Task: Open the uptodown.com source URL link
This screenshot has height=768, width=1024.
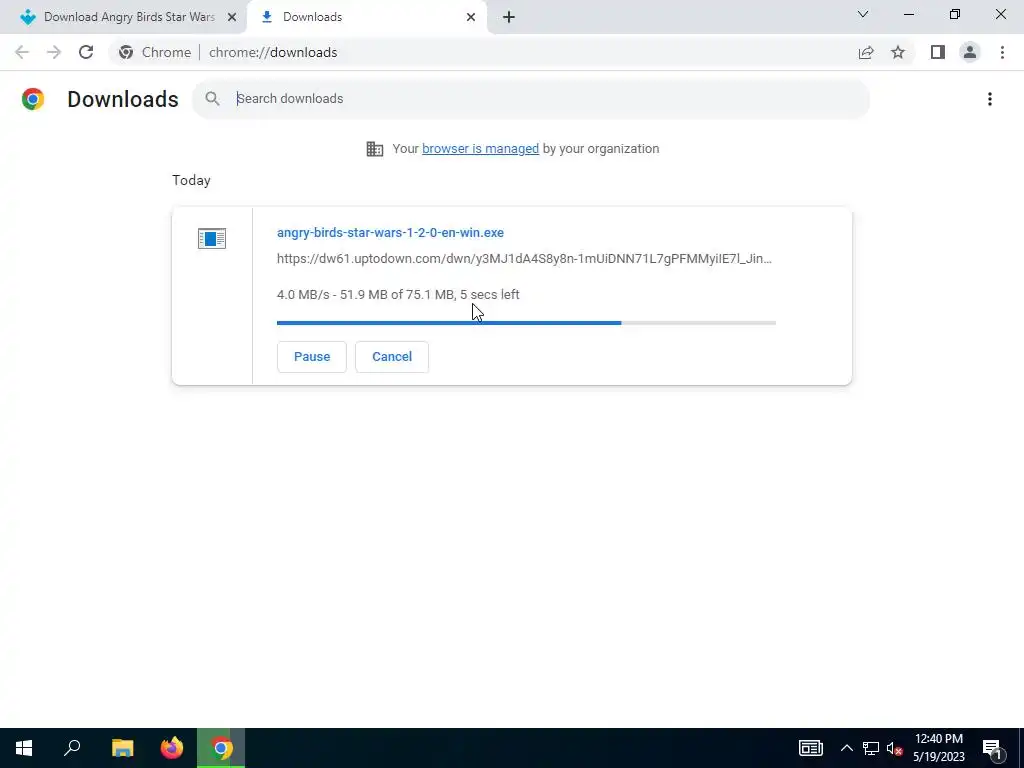Action: 524,259
